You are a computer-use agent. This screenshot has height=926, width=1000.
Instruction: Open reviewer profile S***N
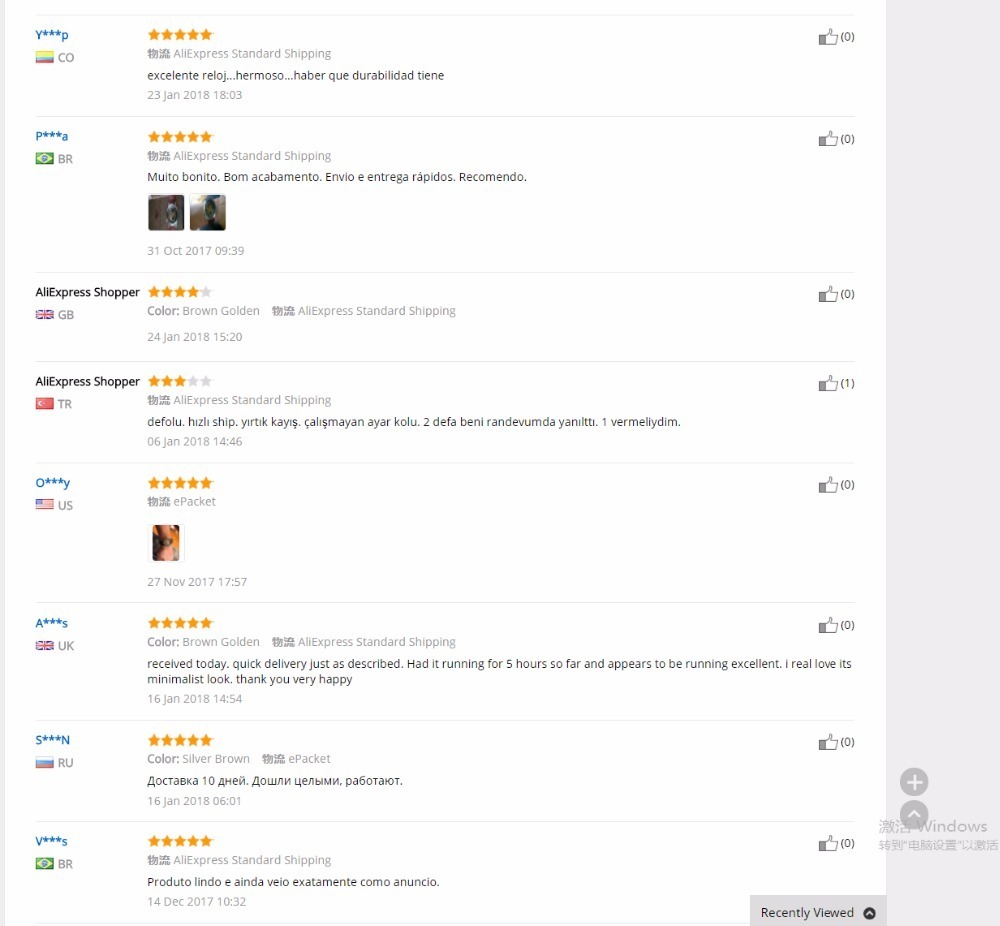click(52, 740)
